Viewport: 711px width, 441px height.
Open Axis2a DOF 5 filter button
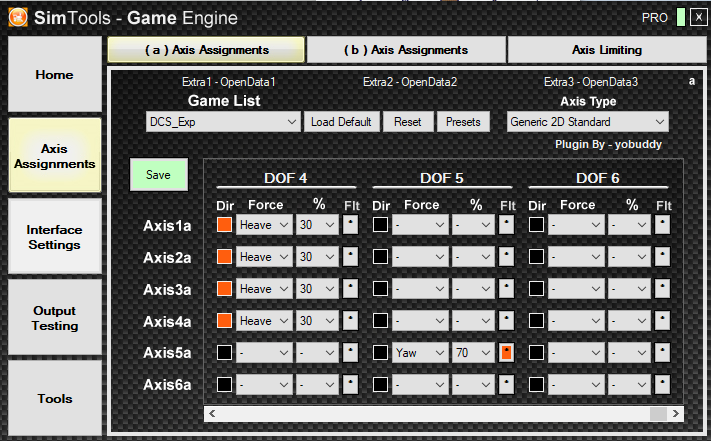506,257
